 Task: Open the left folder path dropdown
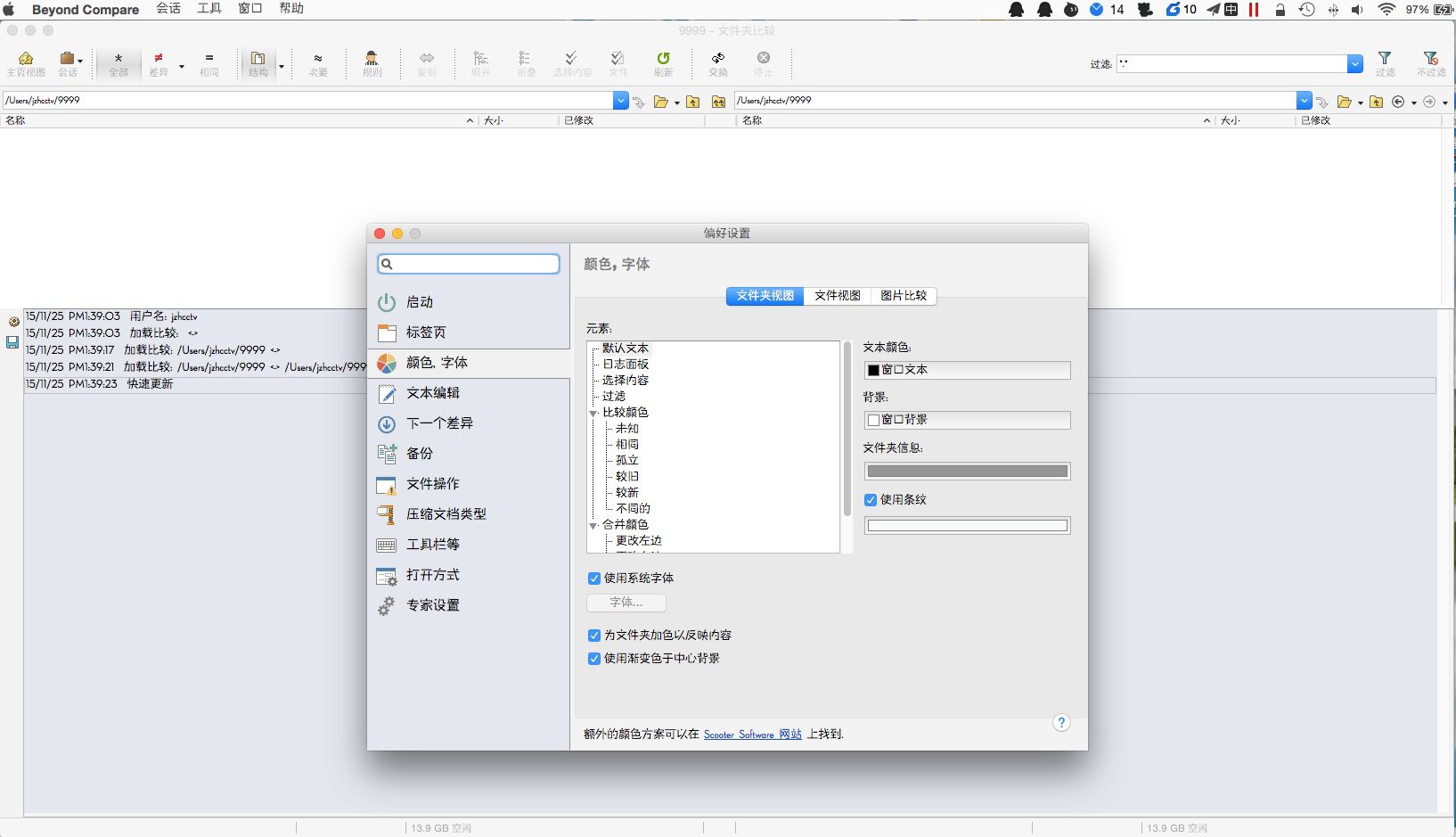620,101
